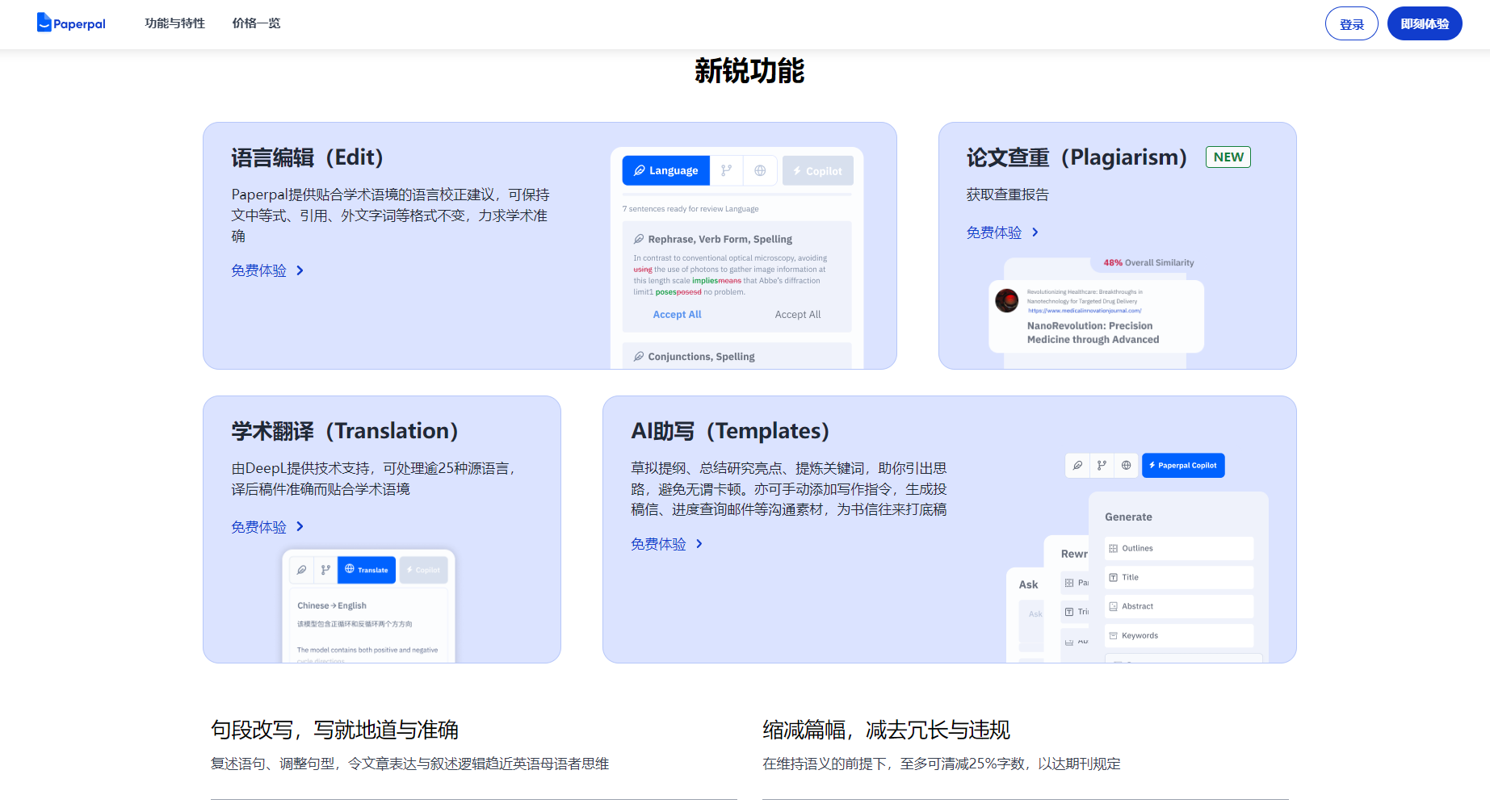The image size is (1490, 812).
Task: Select Outlines in the Generate list
Action: (x=1179, y=548)
